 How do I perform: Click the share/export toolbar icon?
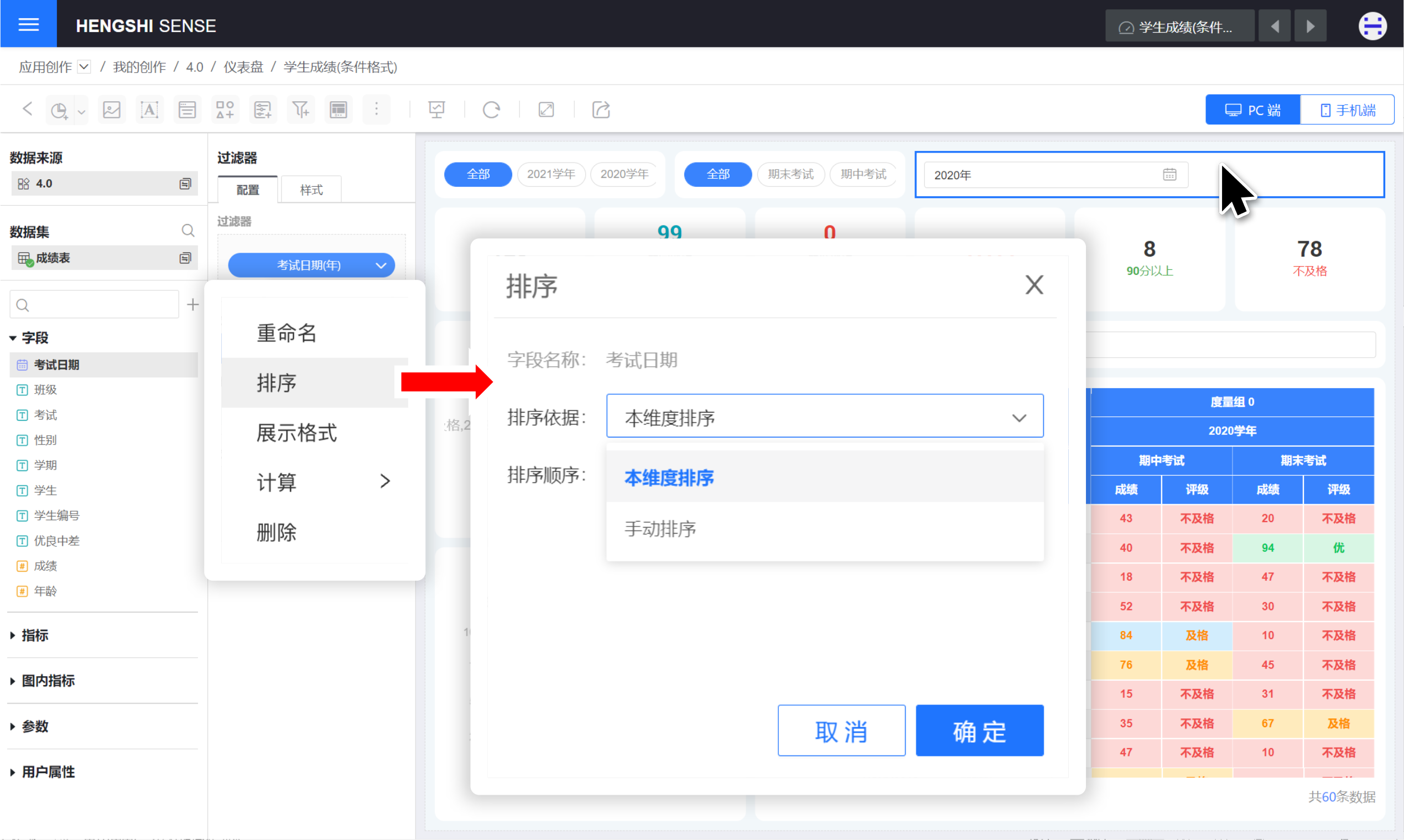point(601,110)
